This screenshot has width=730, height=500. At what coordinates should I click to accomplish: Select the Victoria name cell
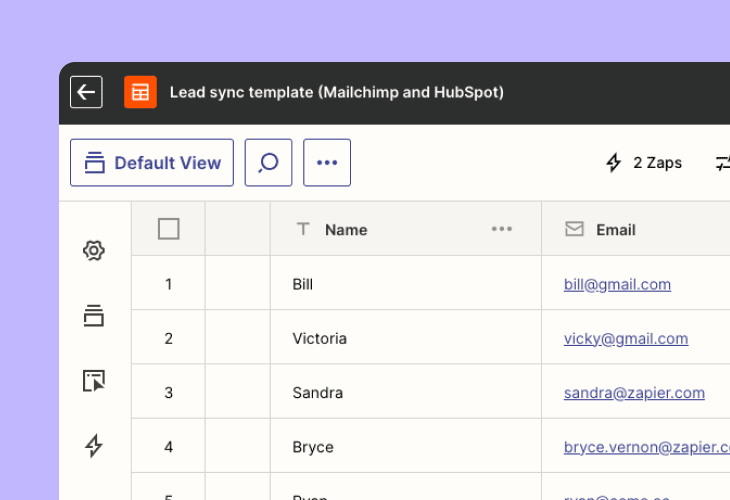click(x=406, y=337)
